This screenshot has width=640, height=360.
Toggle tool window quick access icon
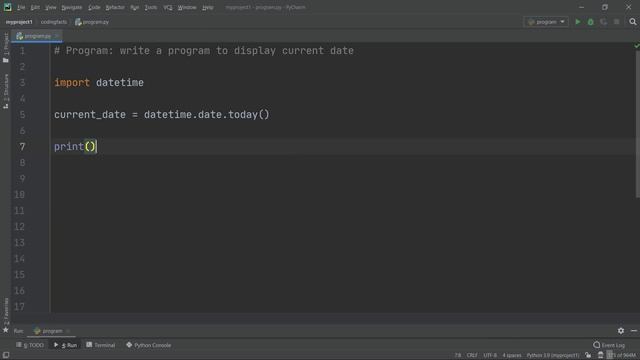(6, 355)
